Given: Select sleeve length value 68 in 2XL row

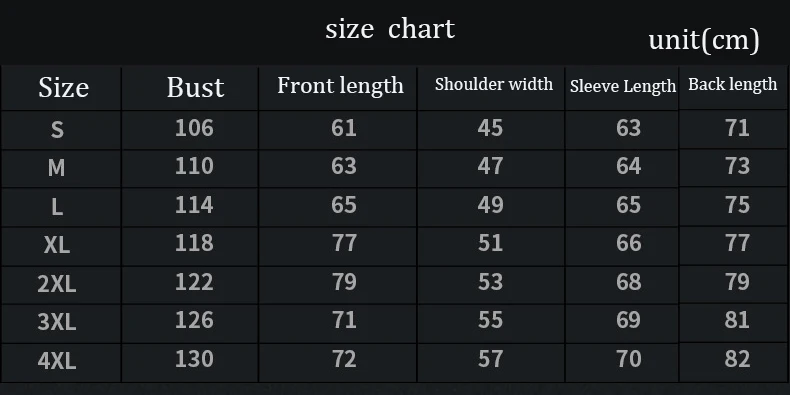Looking at the screenshot, I should pyautogui.click(x=629, y=282).
